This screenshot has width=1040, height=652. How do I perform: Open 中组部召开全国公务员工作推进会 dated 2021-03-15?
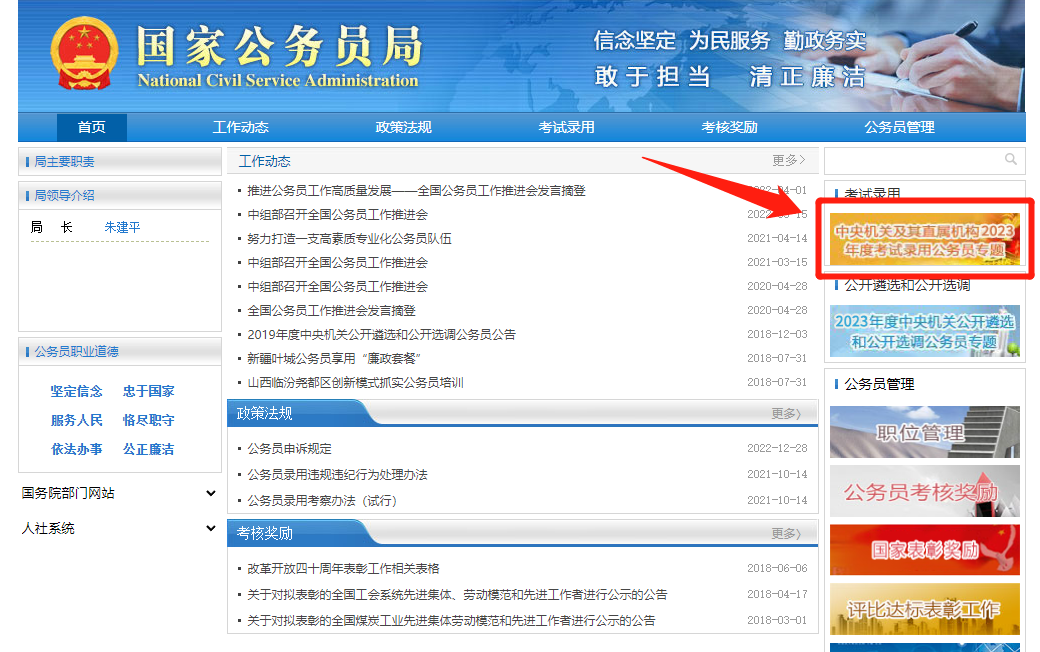click(338, 263)
